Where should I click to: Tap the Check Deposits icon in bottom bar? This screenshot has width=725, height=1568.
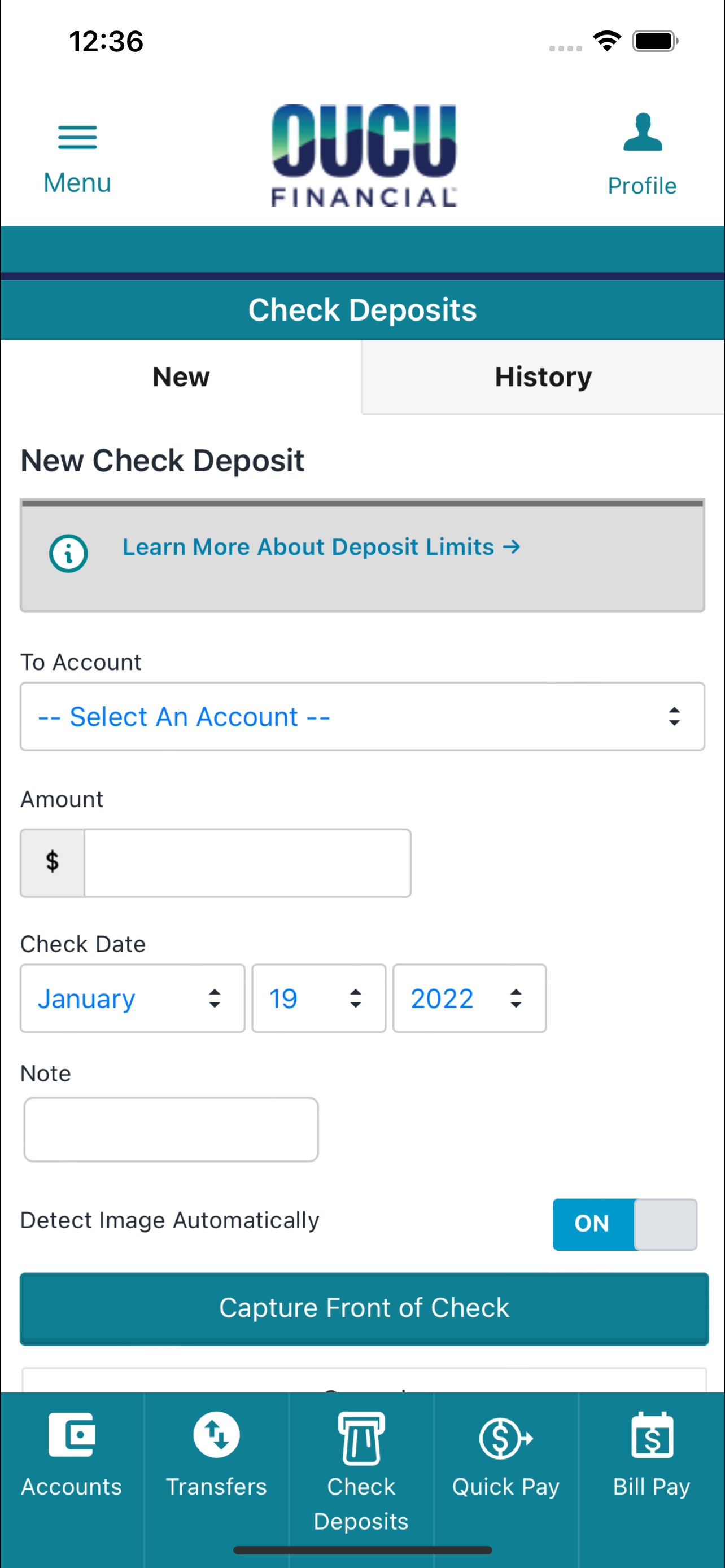click(361, 1438)
